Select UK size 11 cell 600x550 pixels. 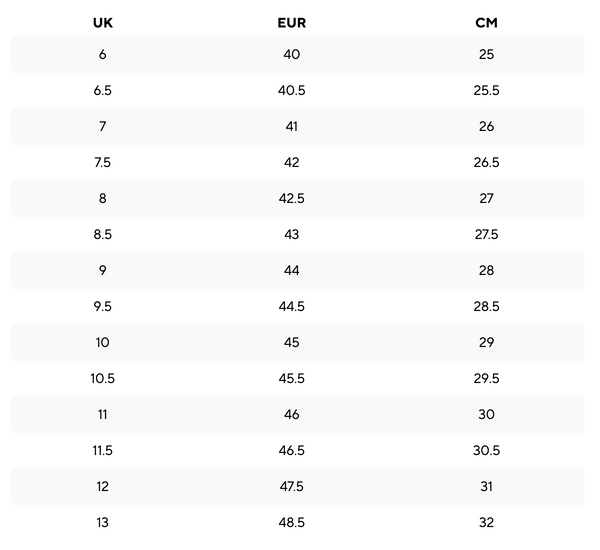[x=103, y=414]
